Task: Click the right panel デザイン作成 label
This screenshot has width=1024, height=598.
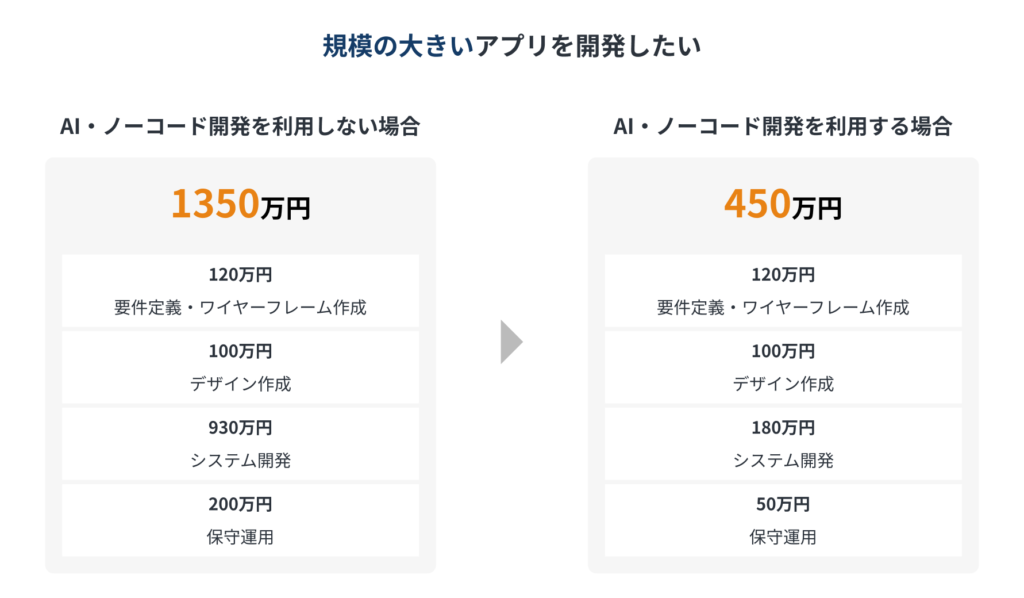Action: pyautogui.click(x=783, y=384)
